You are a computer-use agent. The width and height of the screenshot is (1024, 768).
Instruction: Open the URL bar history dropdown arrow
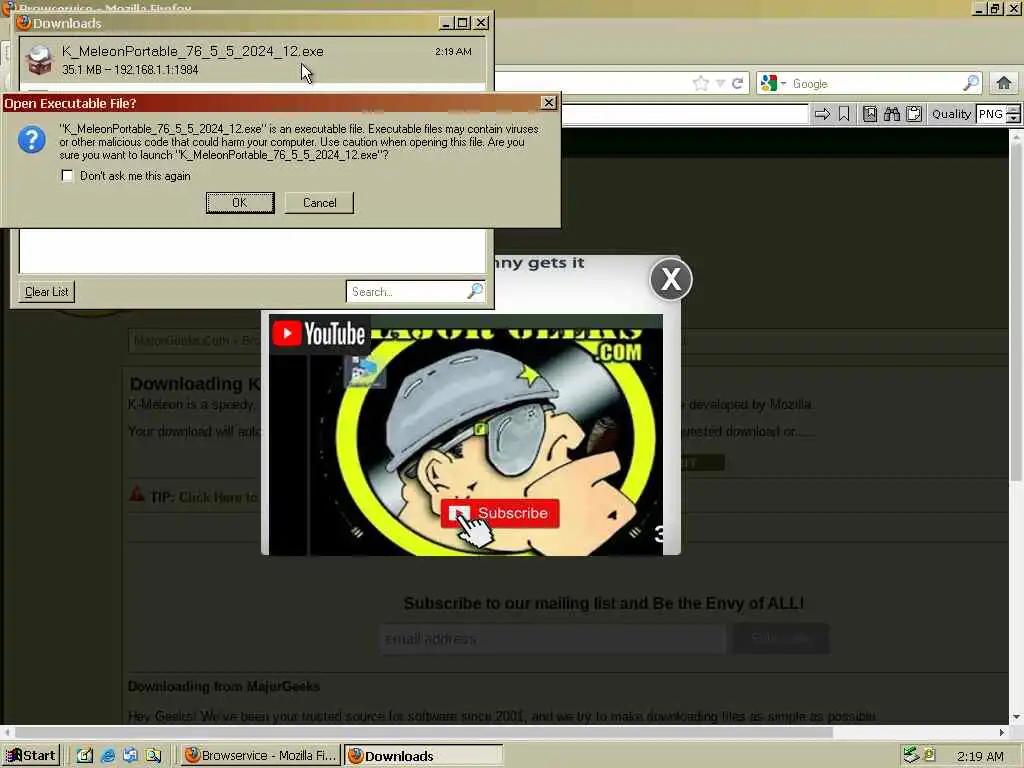point(720,84)
